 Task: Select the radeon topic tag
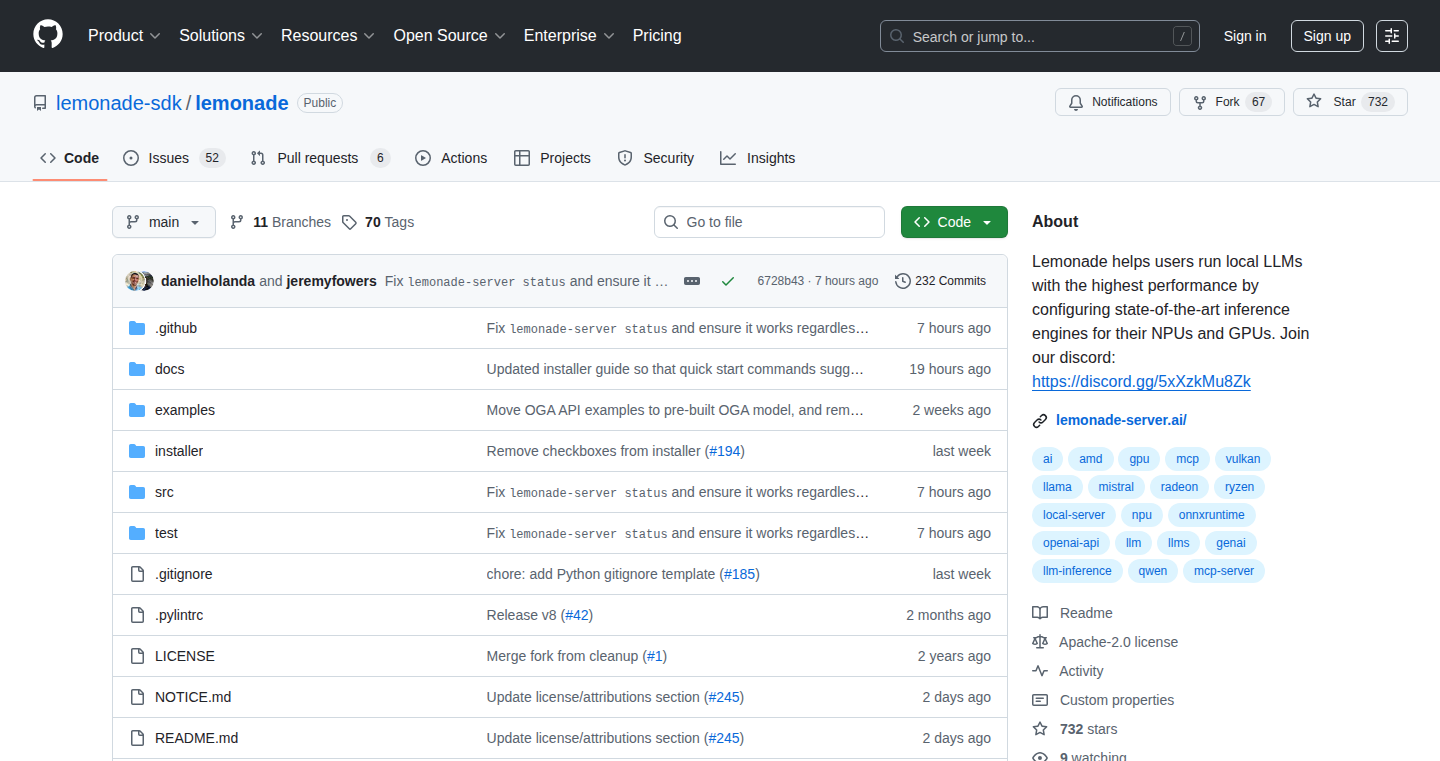[x=1180, y=487]
